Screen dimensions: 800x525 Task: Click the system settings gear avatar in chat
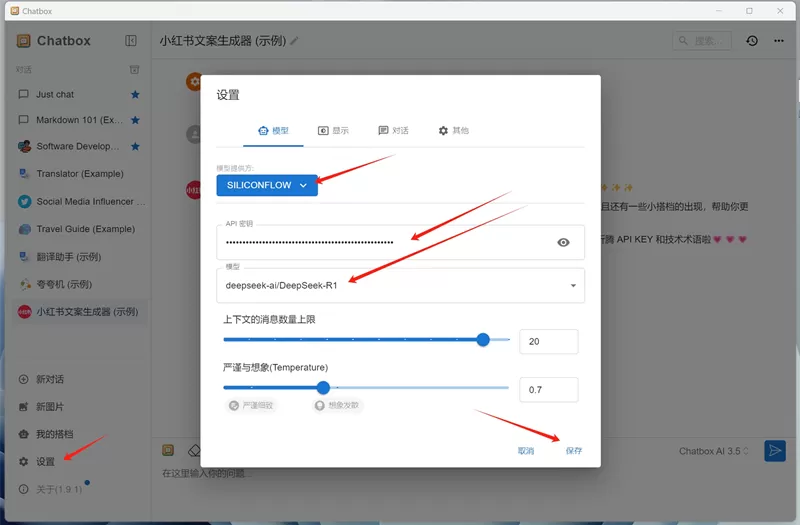(x=193, y=82)
